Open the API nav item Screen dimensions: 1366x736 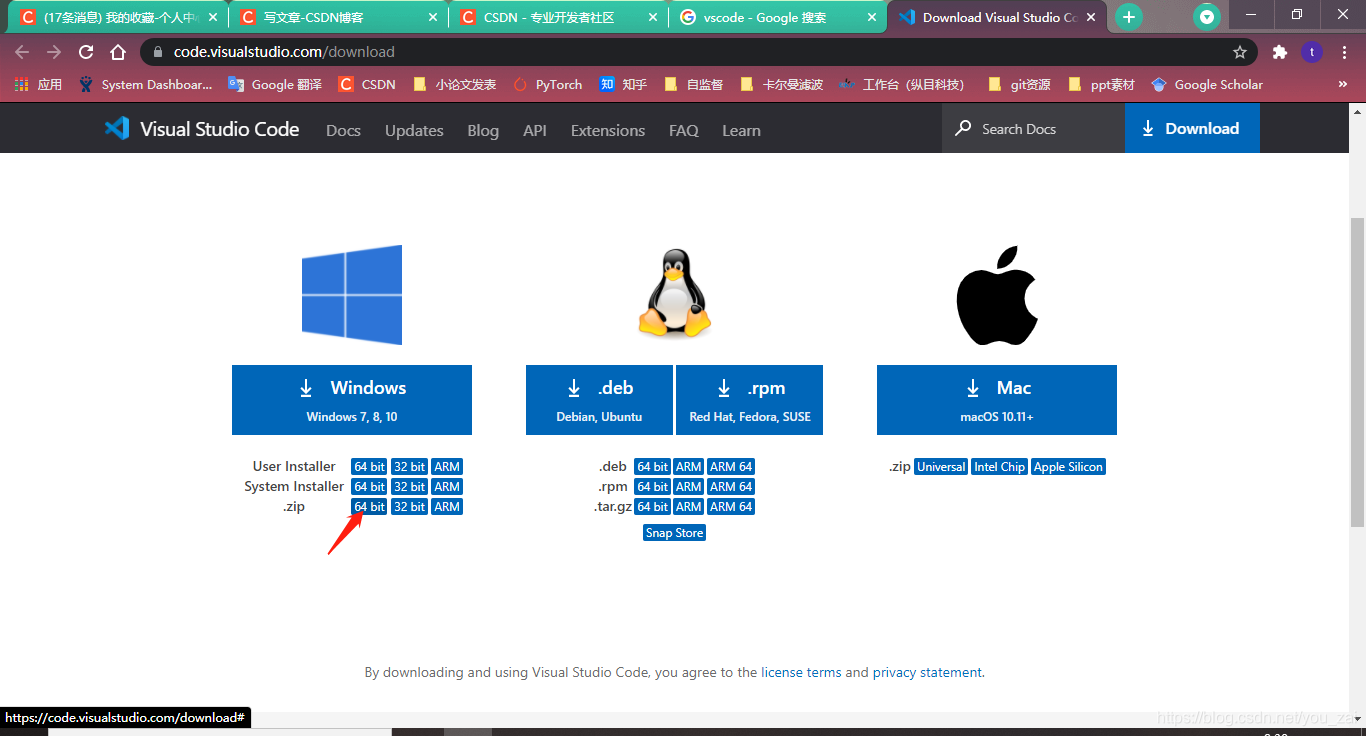coord(535,130)
